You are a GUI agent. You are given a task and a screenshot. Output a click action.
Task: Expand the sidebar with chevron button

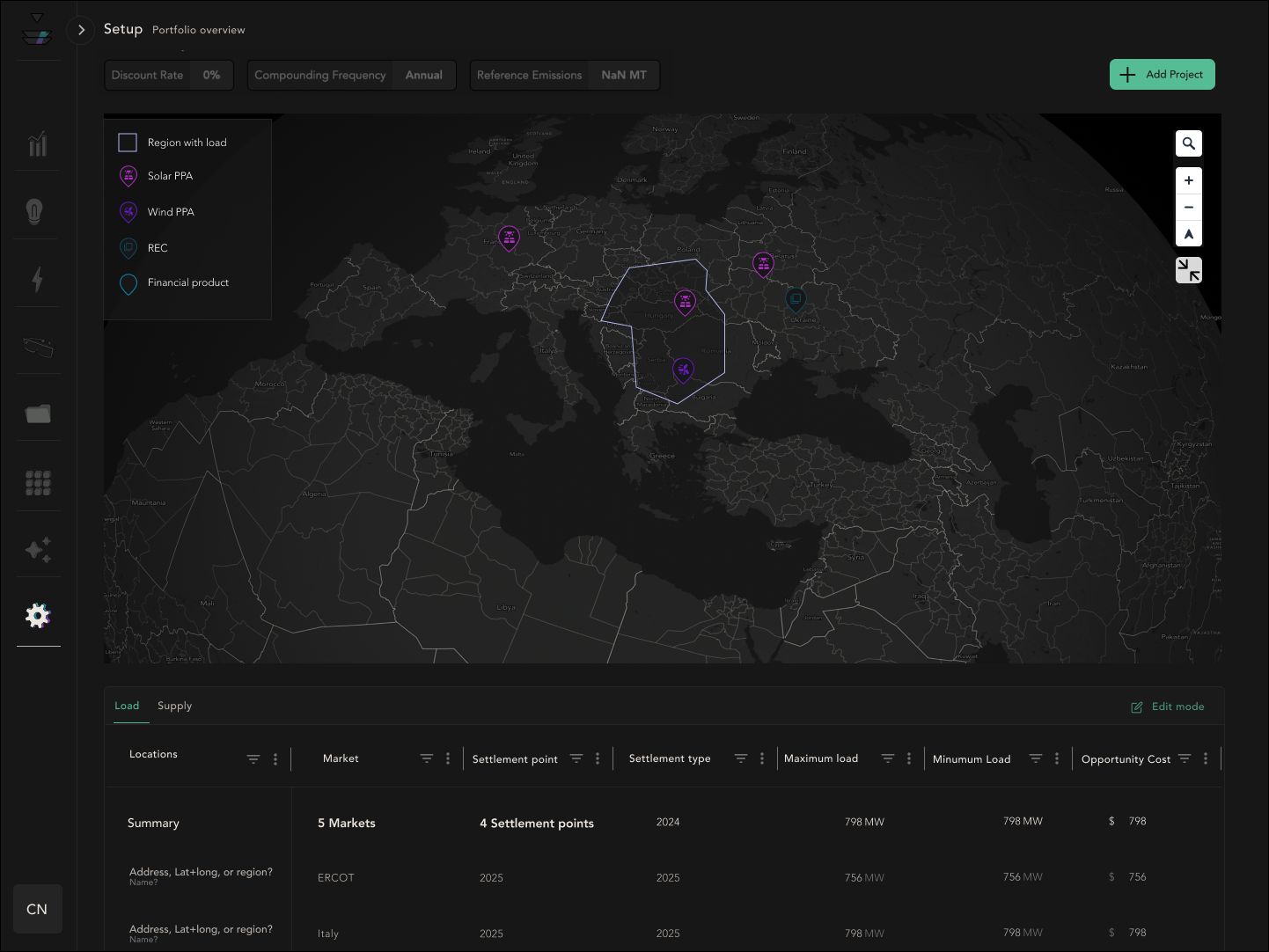coord(81,30)
